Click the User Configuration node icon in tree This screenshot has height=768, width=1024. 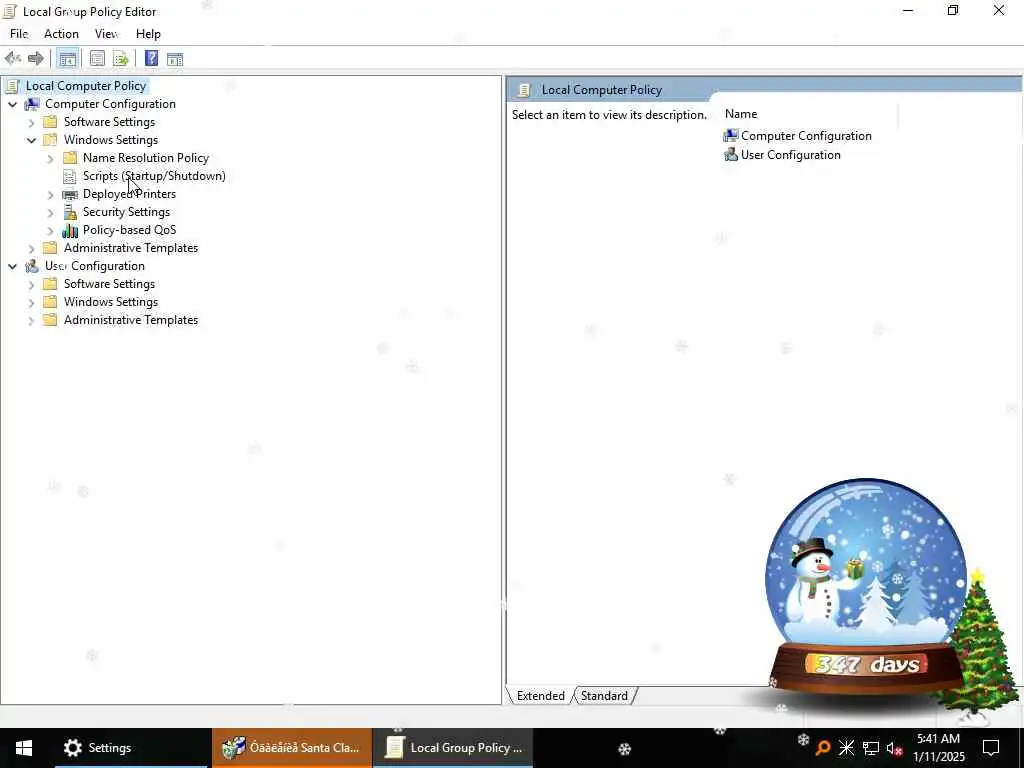click(32, 266)
